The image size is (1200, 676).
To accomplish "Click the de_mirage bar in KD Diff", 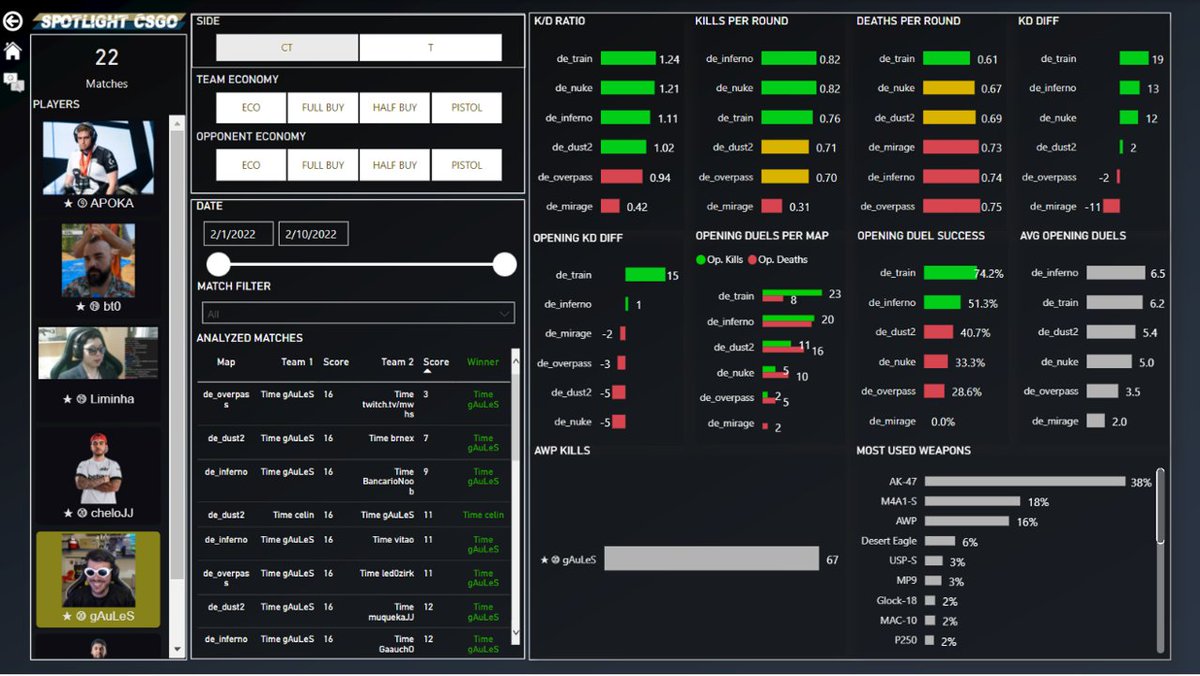I will pos(1111,206).
